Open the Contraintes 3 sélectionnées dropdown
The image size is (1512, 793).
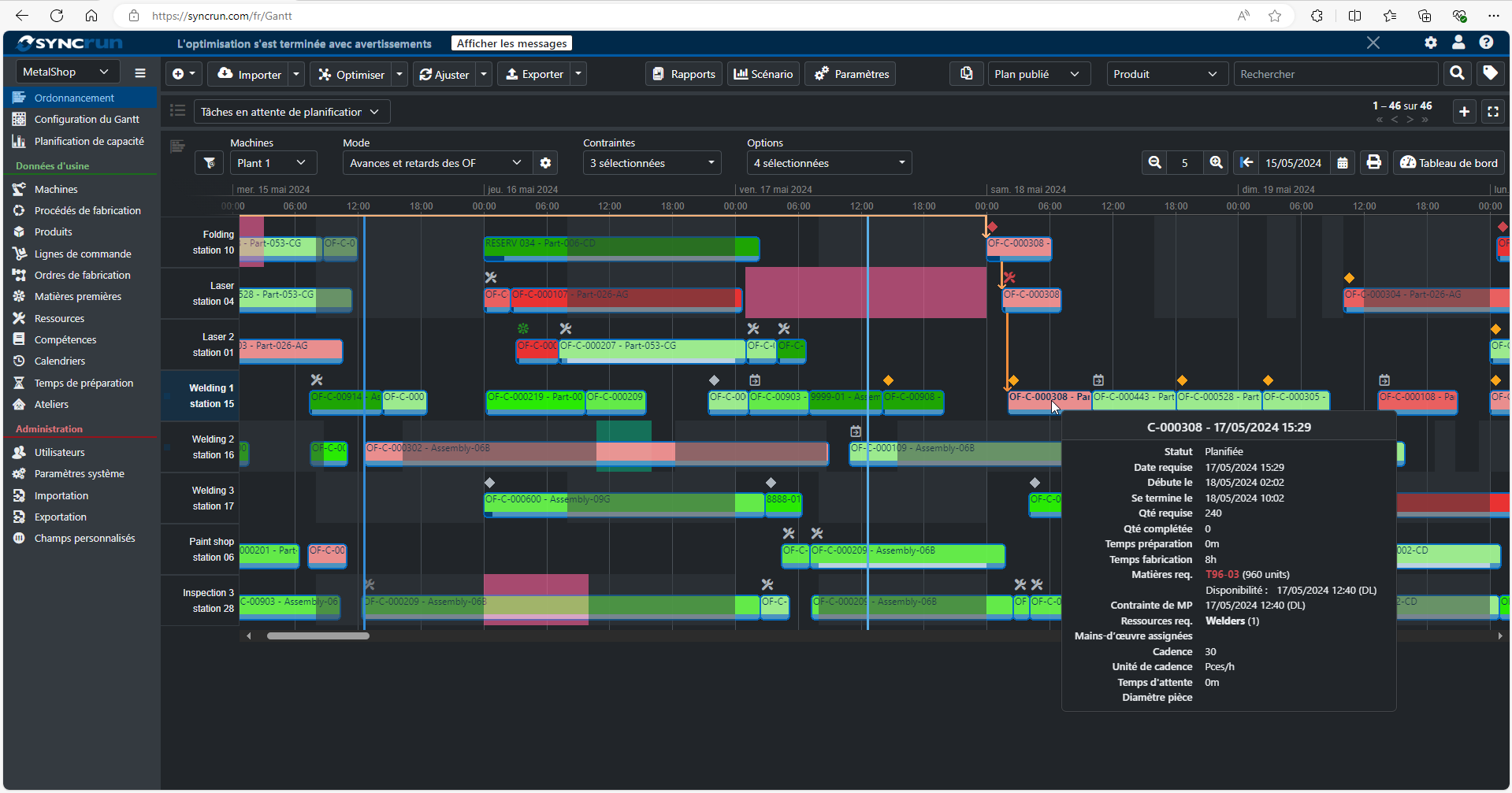[652, 163]
